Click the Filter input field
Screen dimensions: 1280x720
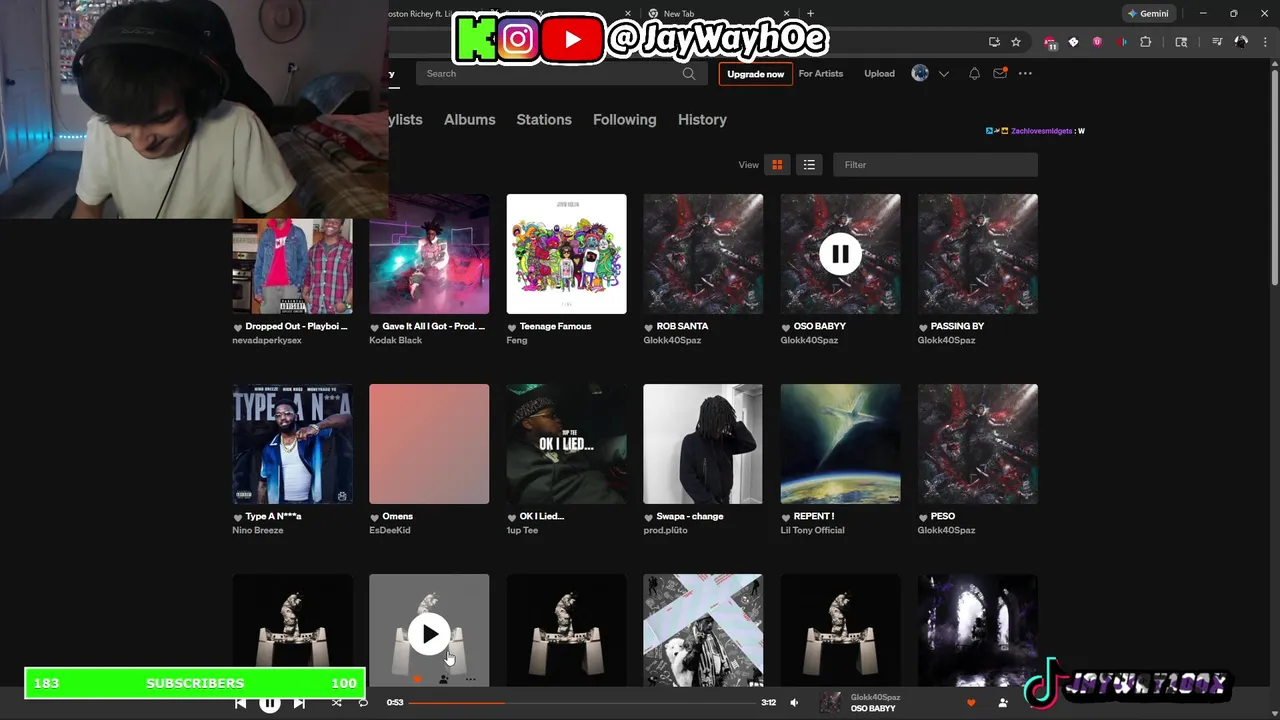click(935, 165)
